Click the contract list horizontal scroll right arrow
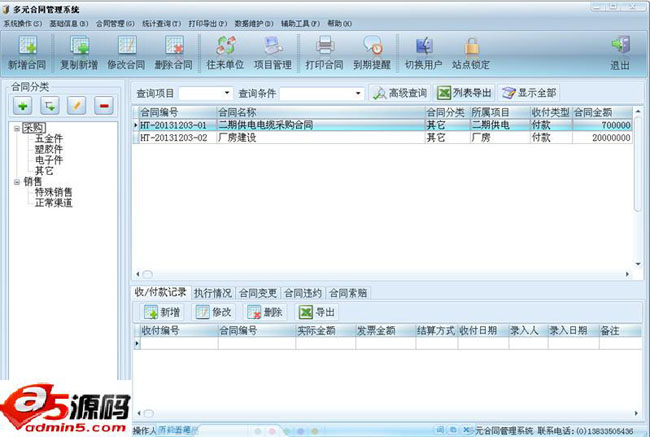This screenshot has height=437, width=650. coord(627,274)
